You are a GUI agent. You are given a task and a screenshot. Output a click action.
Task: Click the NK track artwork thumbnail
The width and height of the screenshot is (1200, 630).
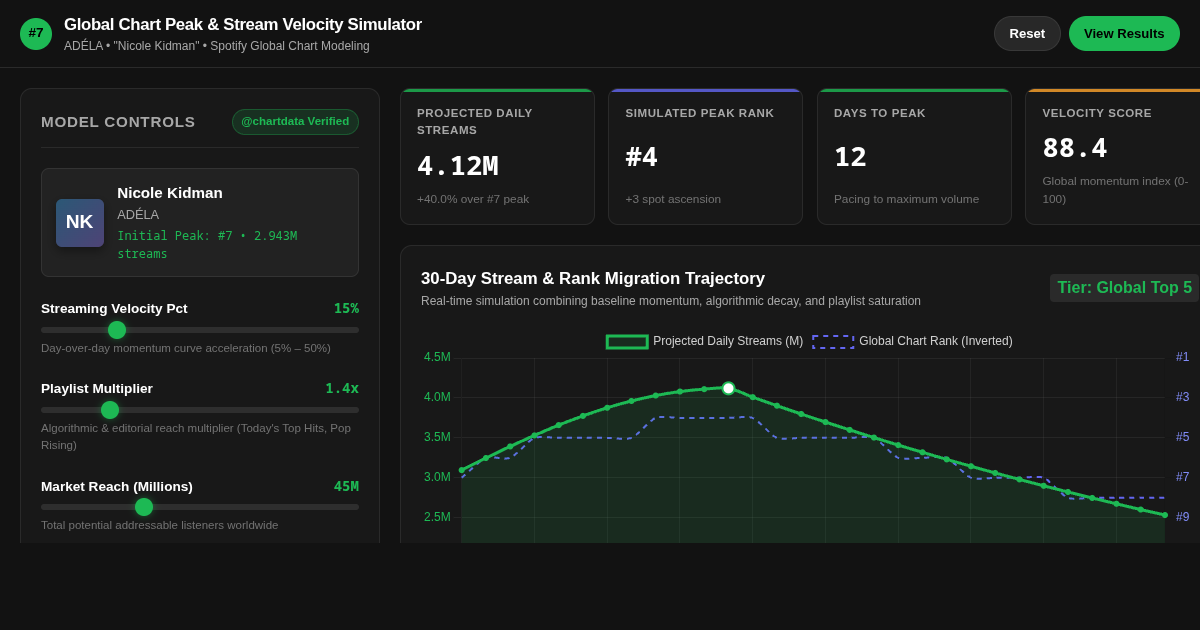pyautogui.click(x=80, y=222)
